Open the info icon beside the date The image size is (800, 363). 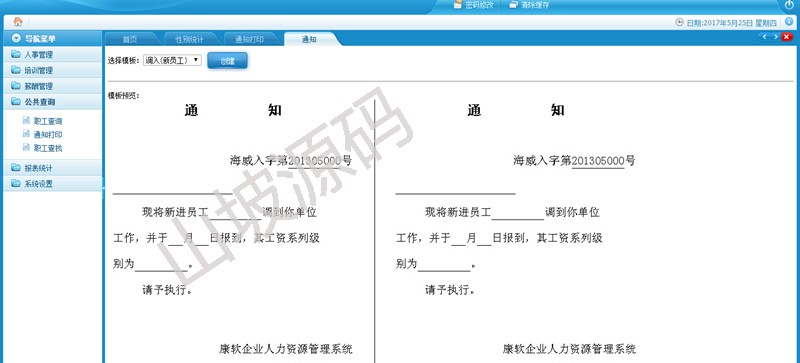tap(789, 21)
